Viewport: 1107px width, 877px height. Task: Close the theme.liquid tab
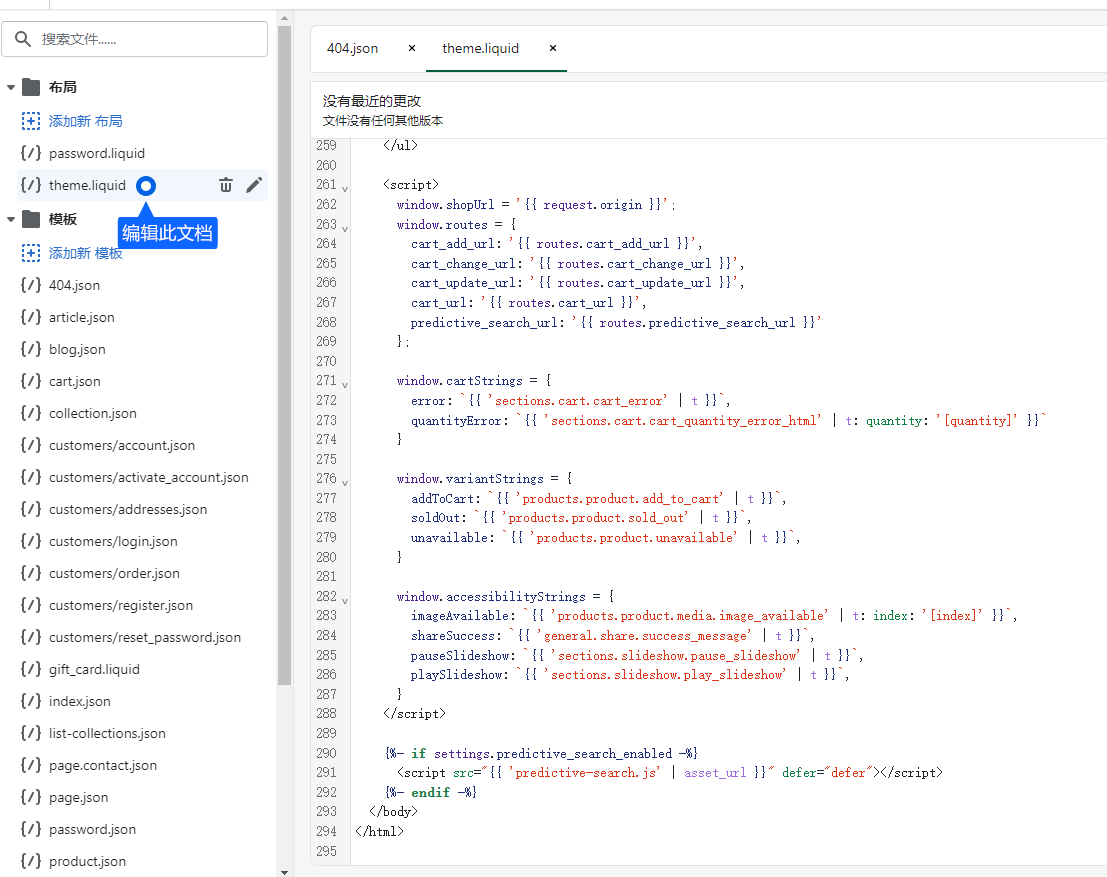pos(552,48)
